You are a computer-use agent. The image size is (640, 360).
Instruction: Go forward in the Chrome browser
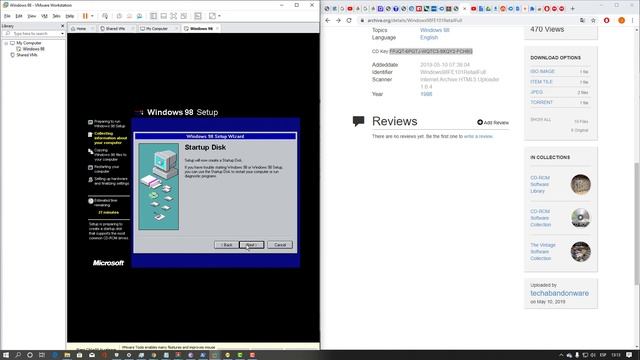click(338, 20)
